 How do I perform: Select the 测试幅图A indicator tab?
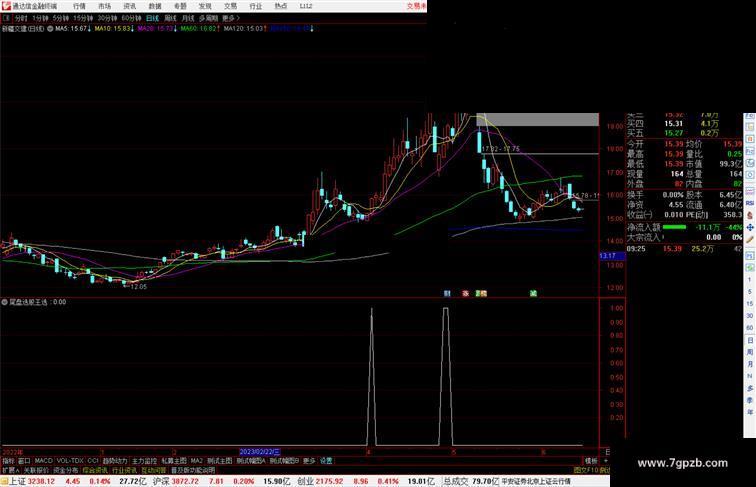tap(251, 461)
